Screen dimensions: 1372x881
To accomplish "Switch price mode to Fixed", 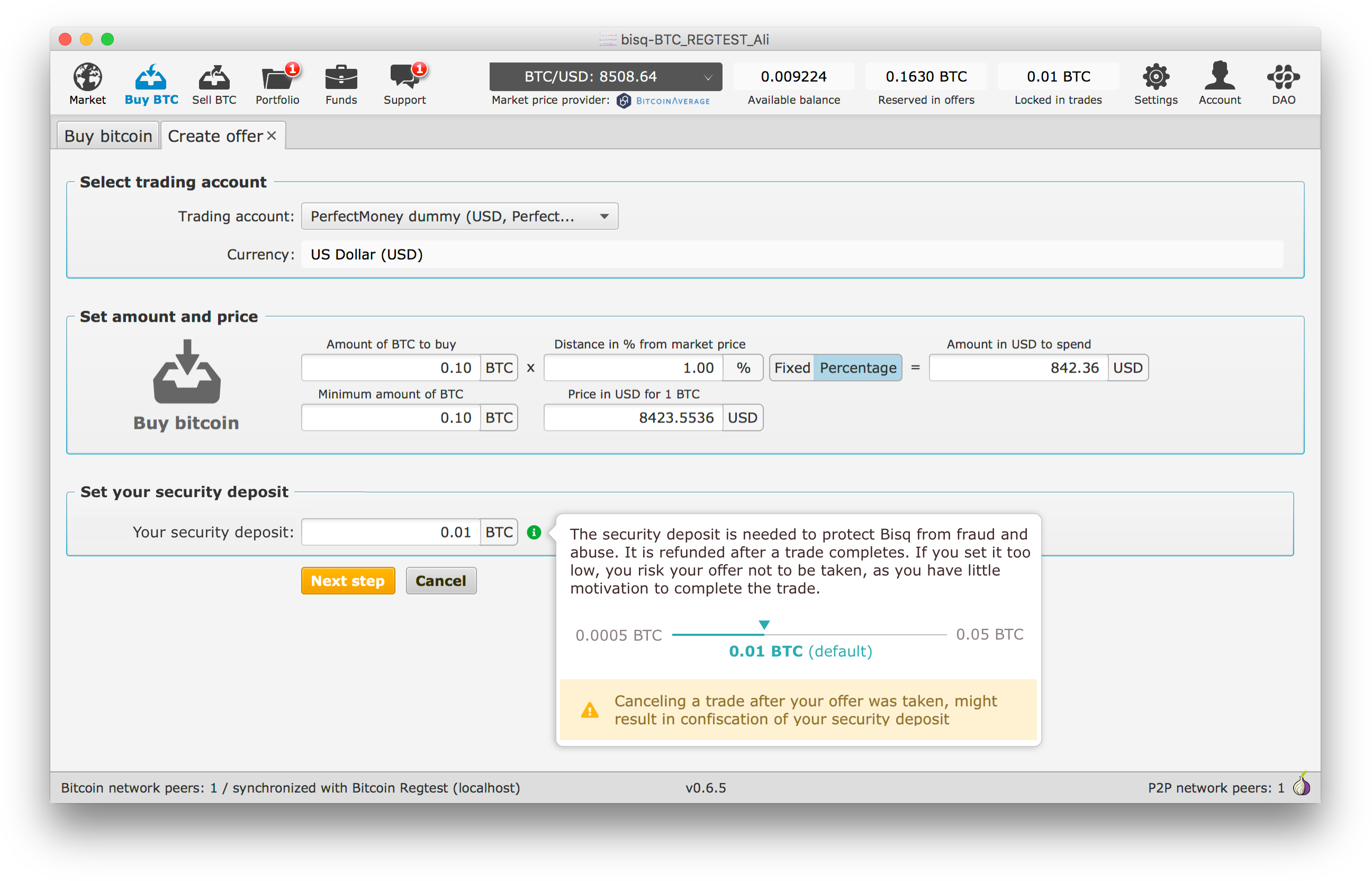I will 792,368.
